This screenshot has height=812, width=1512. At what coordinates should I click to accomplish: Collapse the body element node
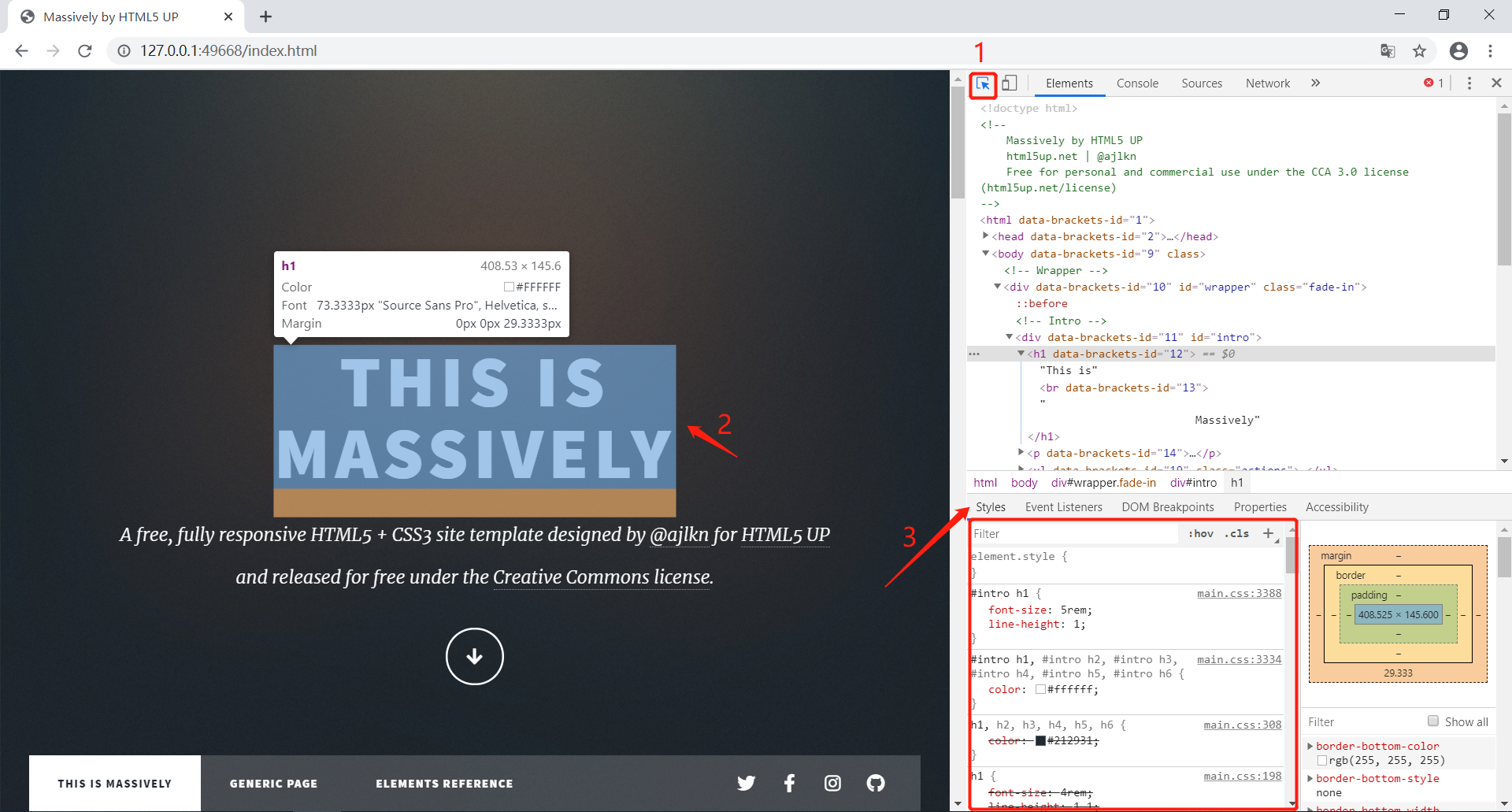(985, 253)
